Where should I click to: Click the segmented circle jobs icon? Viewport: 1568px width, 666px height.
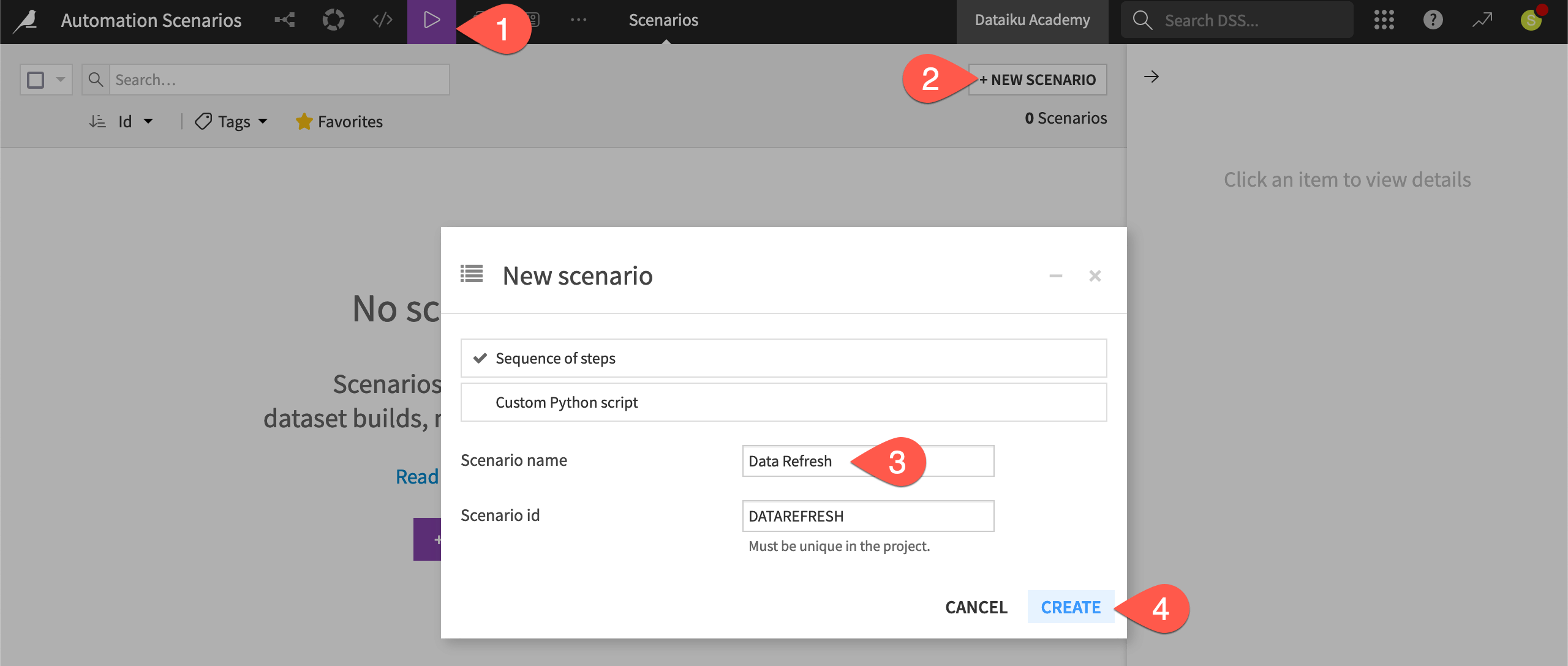[333, 19]
